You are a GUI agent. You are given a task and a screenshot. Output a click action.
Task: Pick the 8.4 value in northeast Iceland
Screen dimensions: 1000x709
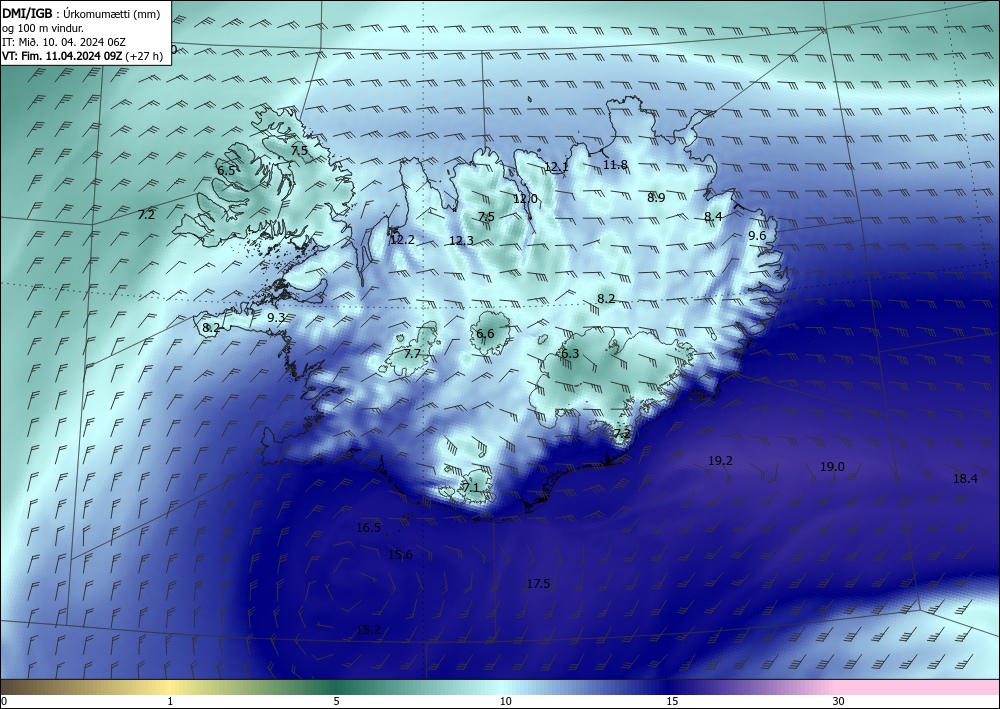point(713,217)
